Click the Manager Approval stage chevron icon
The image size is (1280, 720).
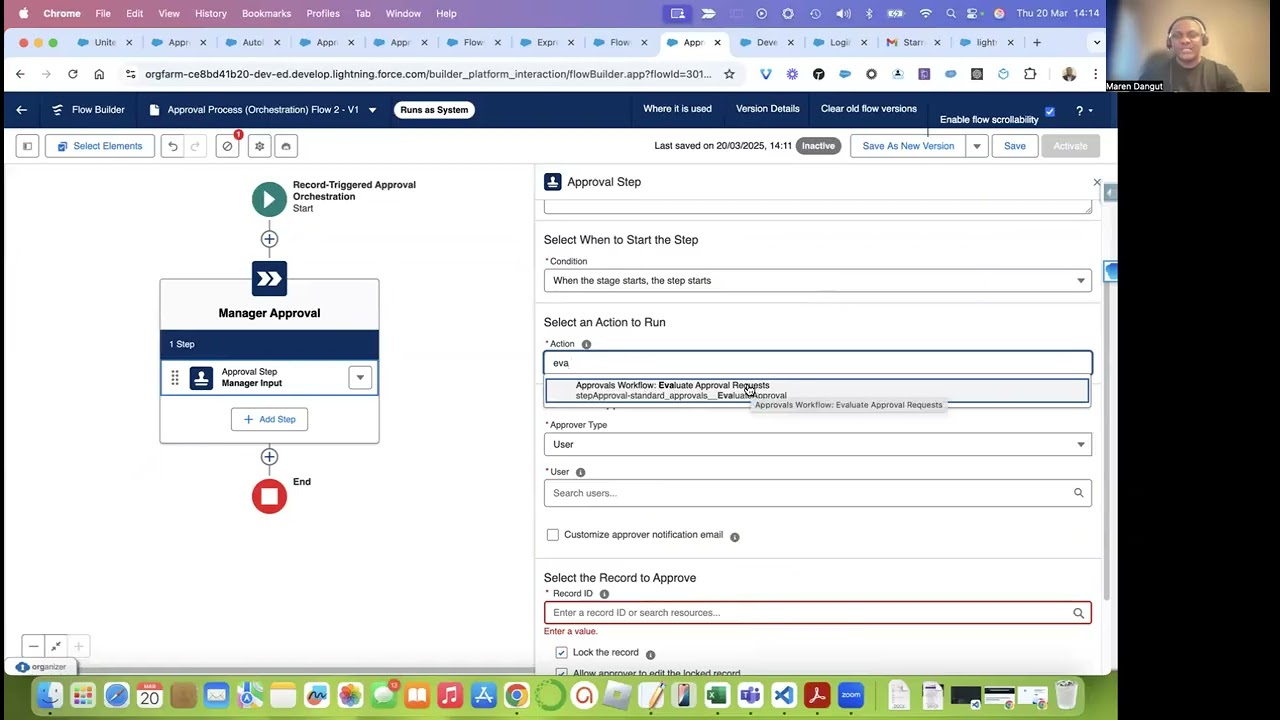coord(269,279)
